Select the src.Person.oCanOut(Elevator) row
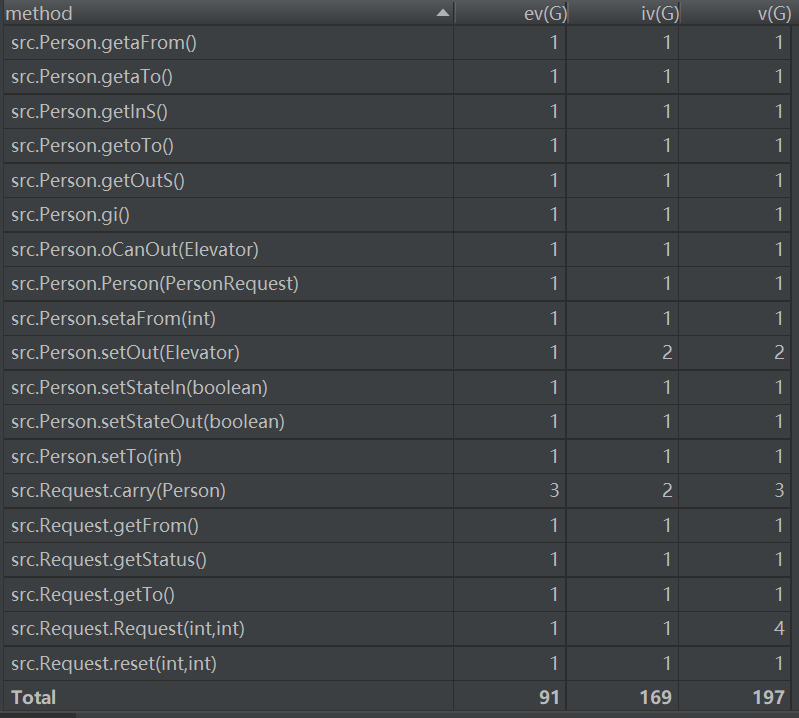The width and height of the screenshot is (799, 718). point(397,250)
